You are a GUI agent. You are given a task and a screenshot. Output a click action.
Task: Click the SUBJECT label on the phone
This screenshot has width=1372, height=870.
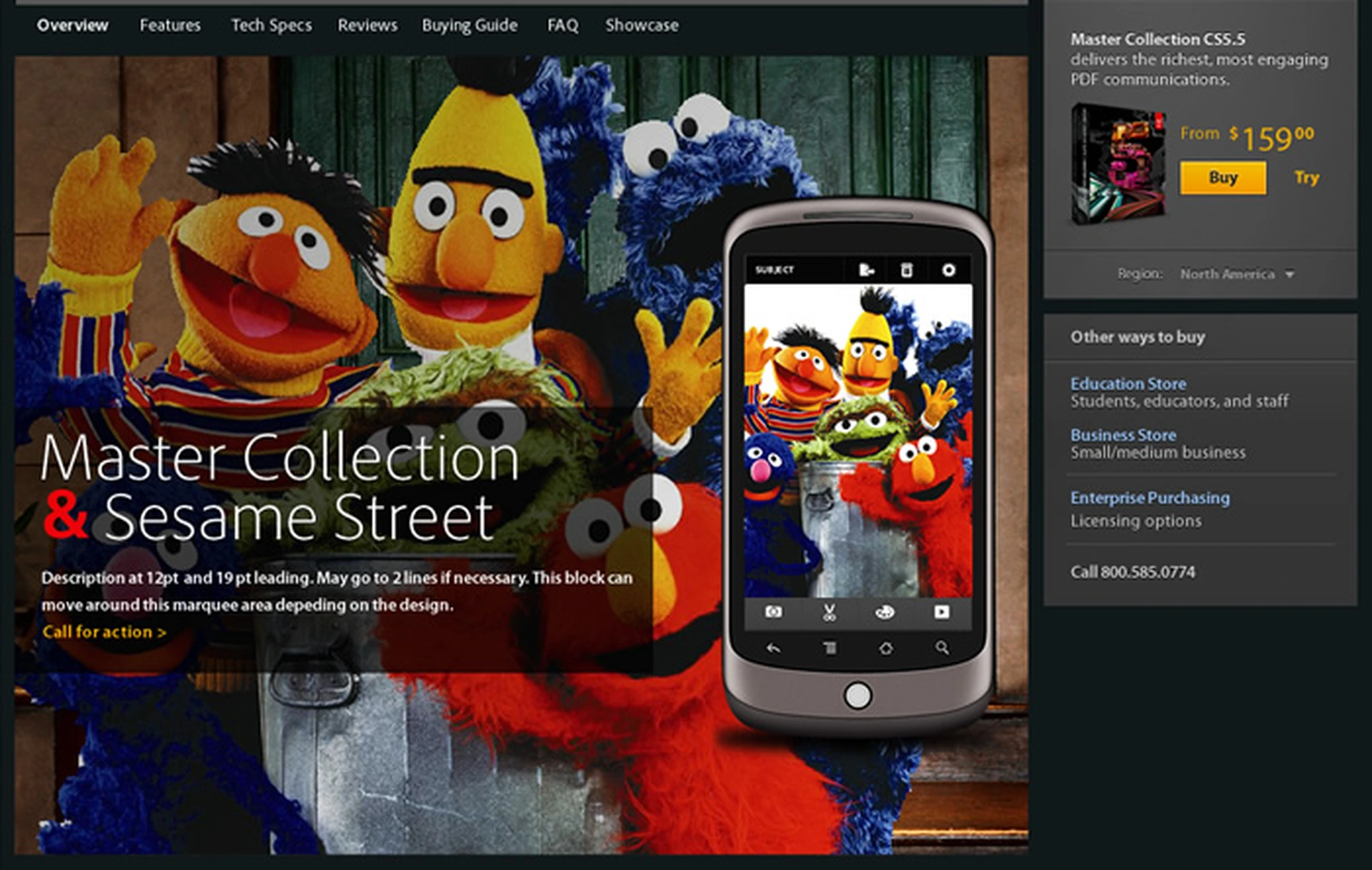775,270
